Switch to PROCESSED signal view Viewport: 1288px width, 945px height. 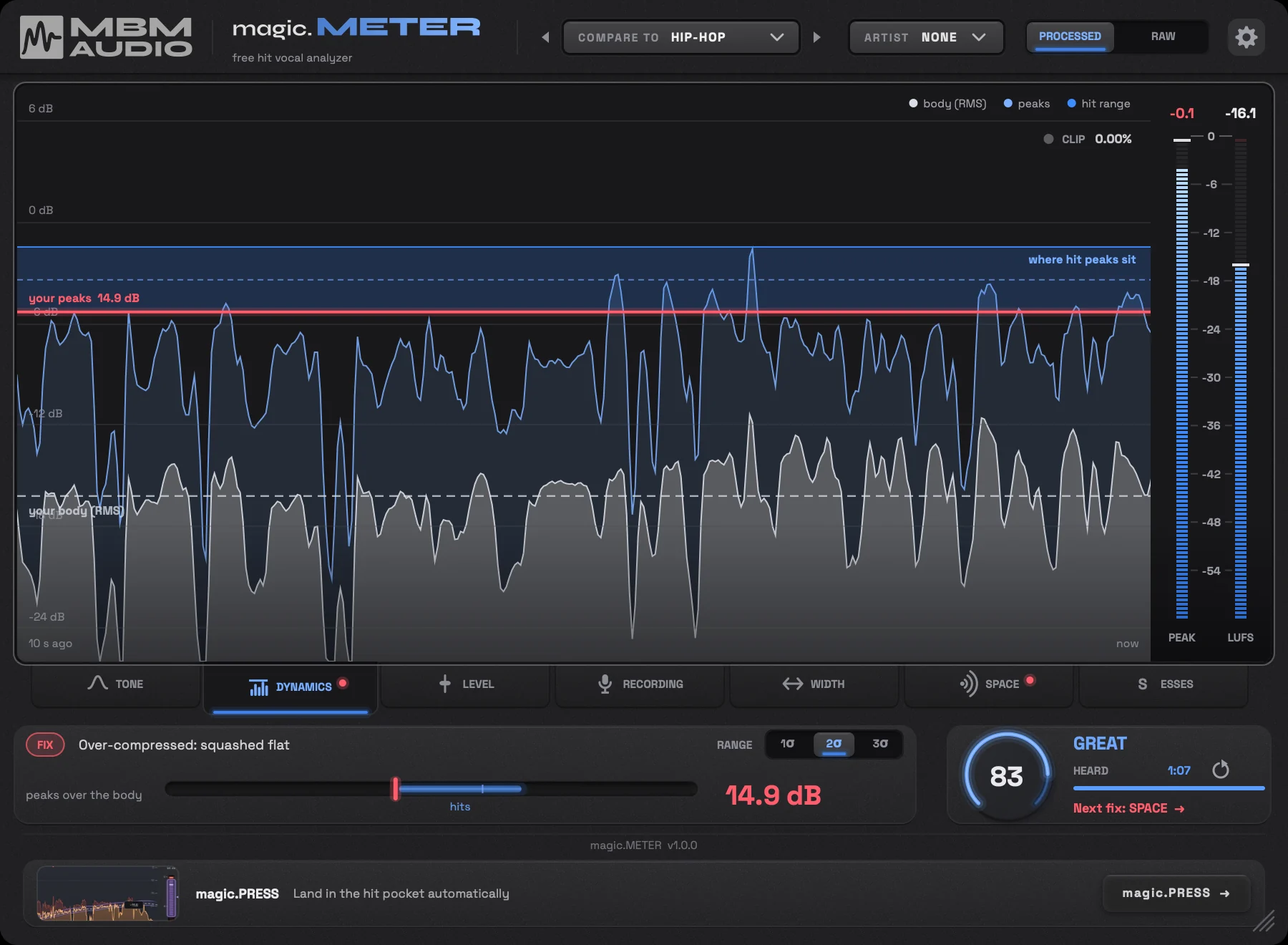[1070, 37]
